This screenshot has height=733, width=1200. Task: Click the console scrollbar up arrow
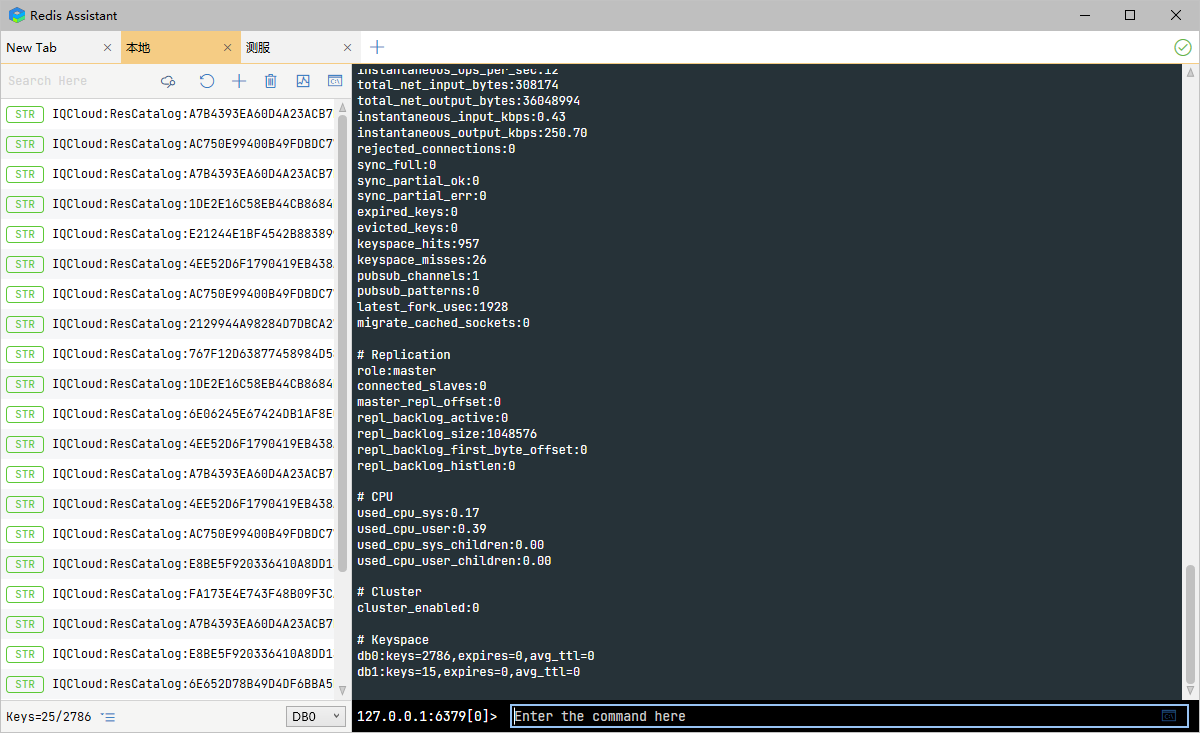click(1190, 72)
